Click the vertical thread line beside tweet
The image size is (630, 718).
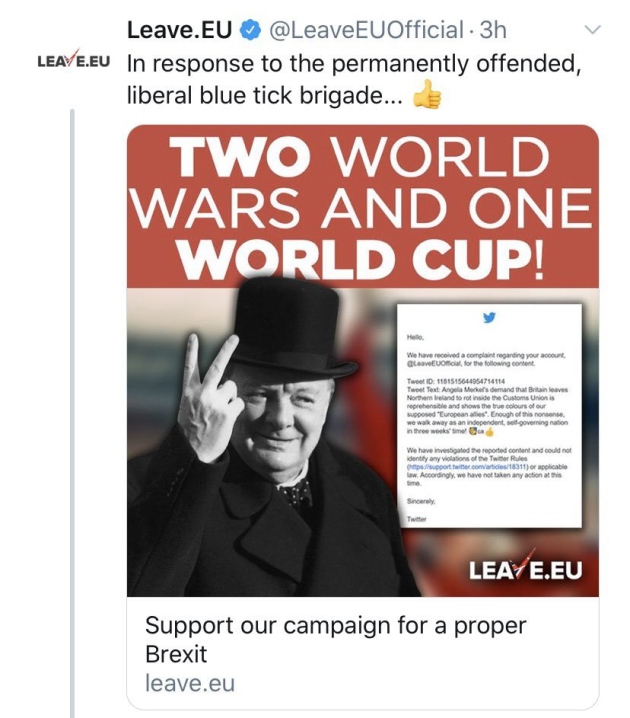[x=73, y=400]
